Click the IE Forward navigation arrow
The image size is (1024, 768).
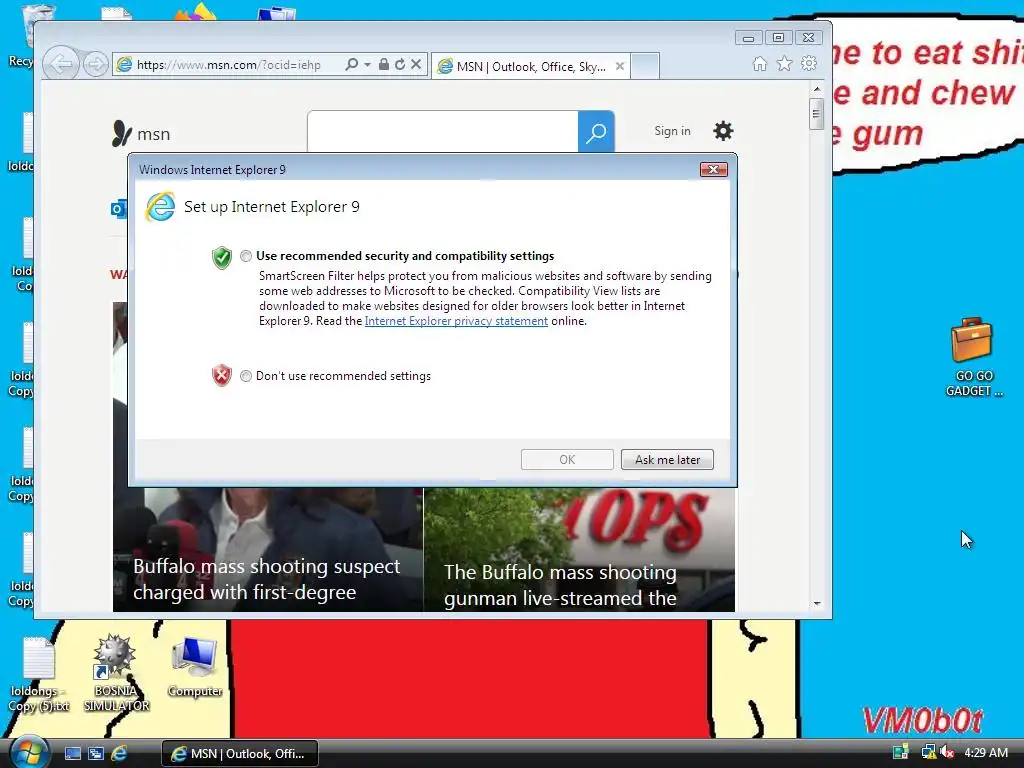(96, 64)
